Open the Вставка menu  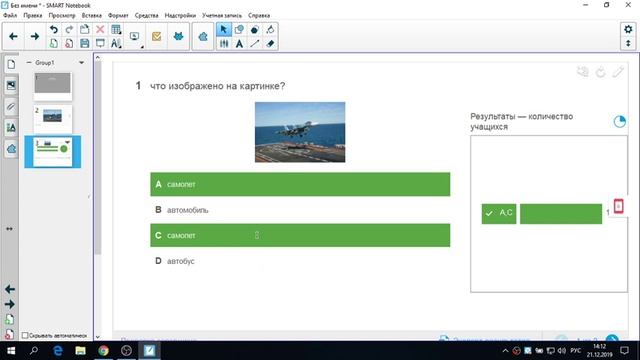coord(91,16)
